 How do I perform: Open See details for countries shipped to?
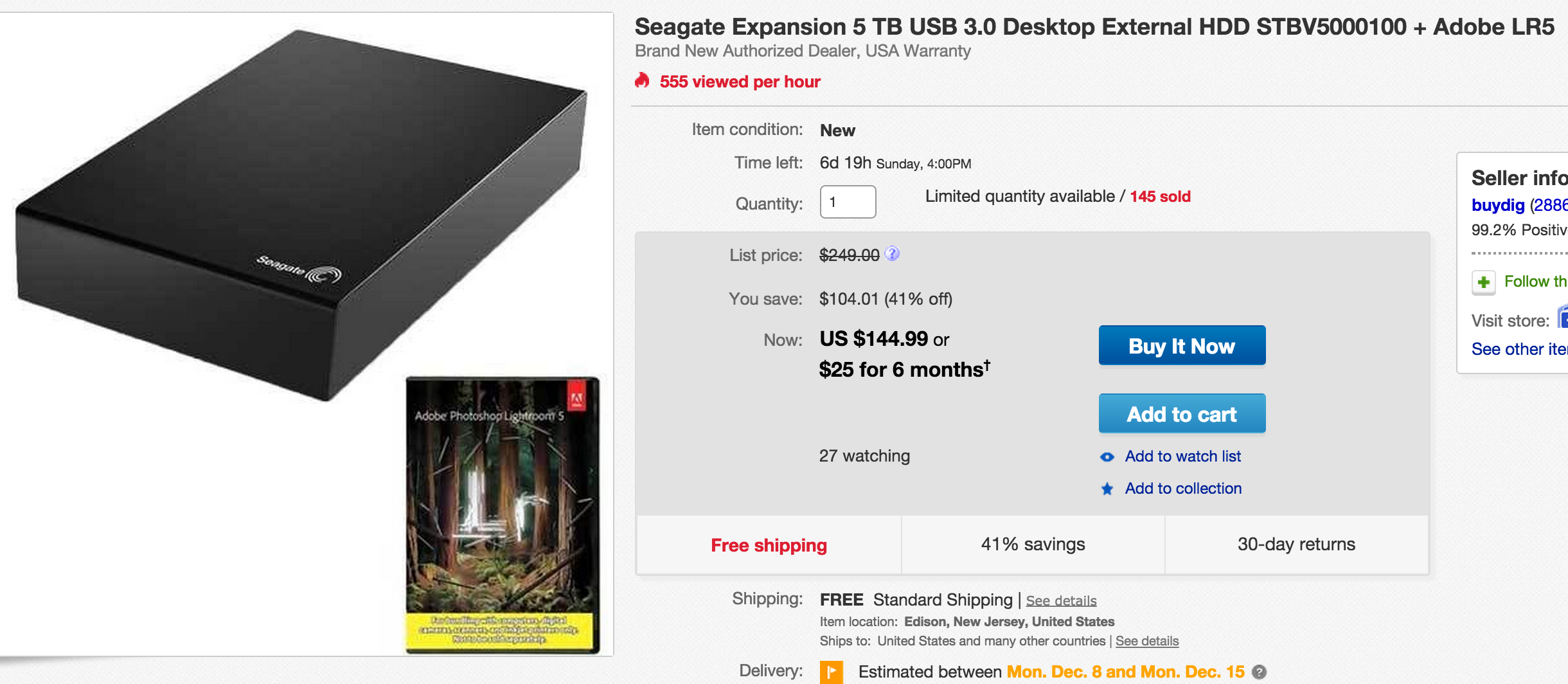pos(1146,641)
